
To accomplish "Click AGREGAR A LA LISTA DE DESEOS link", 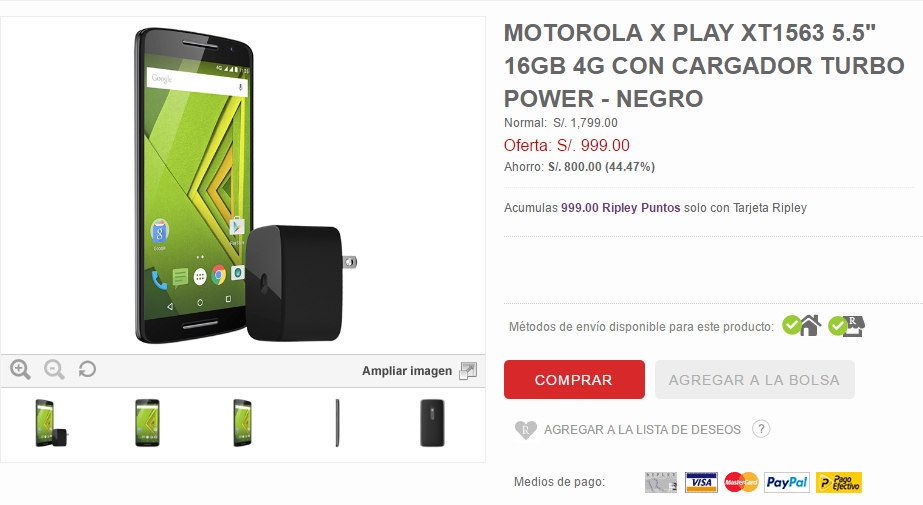I will (642, 430).
